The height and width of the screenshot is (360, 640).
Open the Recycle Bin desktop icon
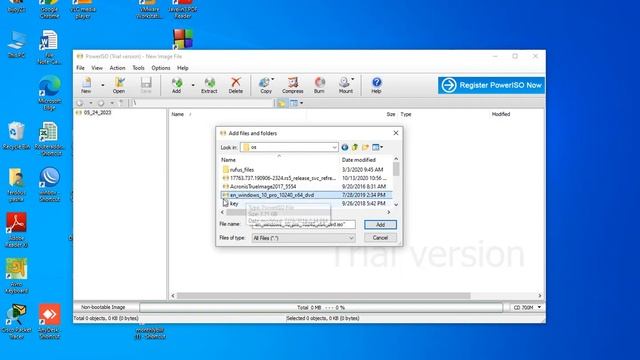click(x=16, y=136)
